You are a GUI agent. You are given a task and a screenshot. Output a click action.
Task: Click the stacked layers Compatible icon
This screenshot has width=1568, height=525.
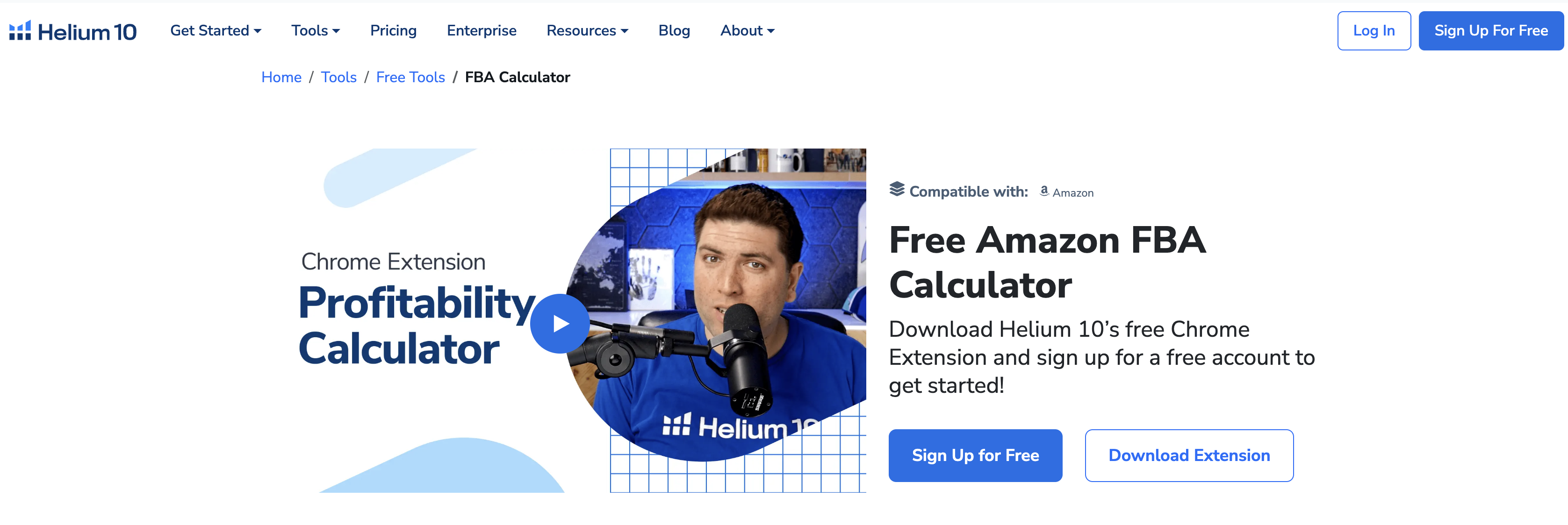[x=897, y=190]
